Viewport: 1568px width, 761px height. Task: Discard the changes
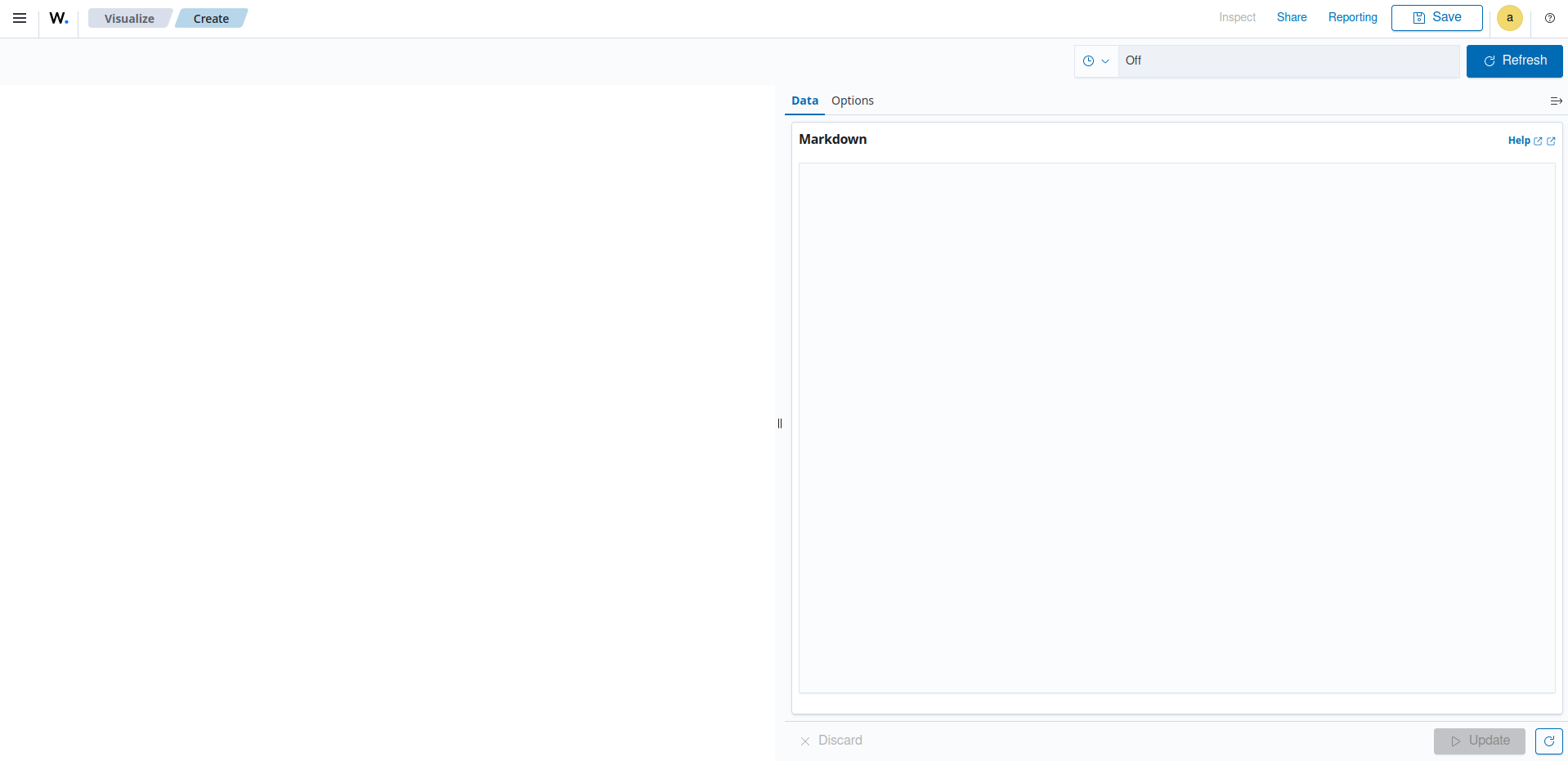(831, 741)
